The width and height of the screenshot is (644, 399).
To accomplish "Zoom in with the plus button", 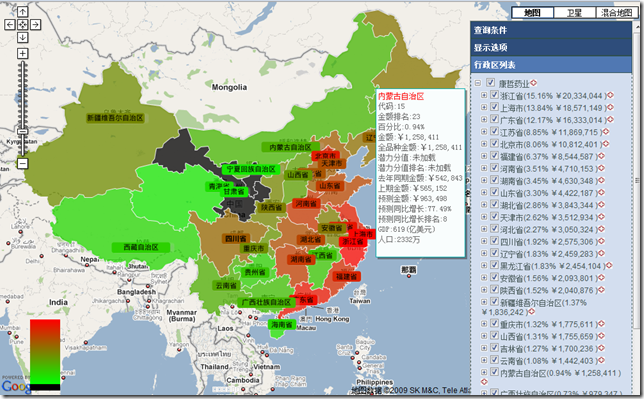I will click(23, 53).
